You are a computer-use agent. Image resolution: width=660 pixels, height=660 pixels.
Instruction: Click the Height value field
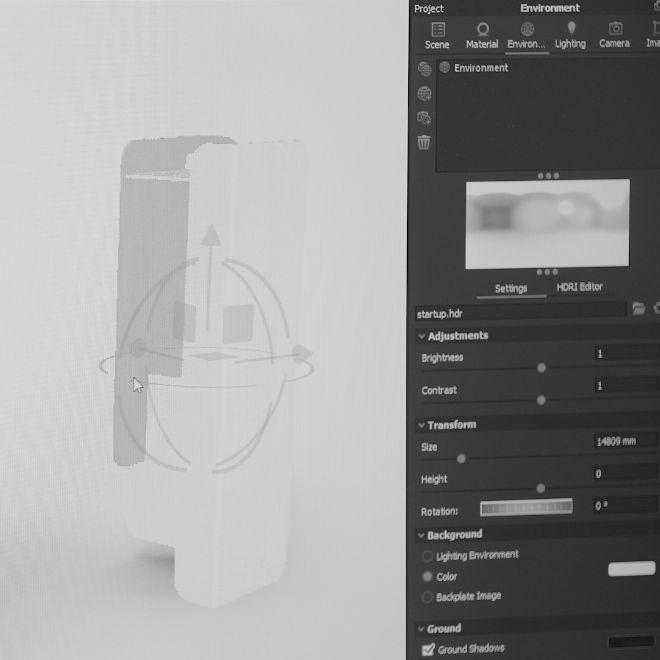(x=625, y=474)
